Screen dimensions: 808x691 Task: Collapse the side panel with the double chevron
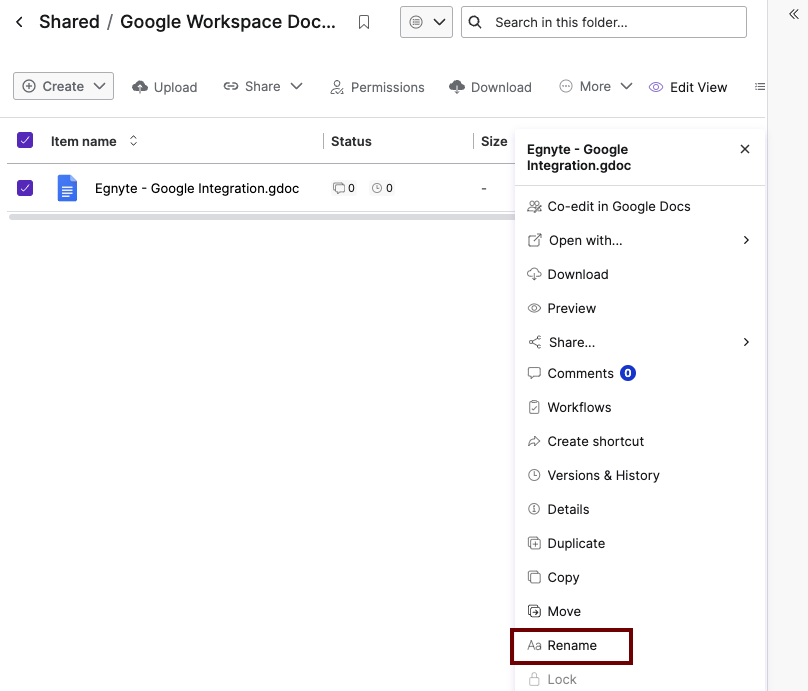pyautogui.click(x=794, y=14)
